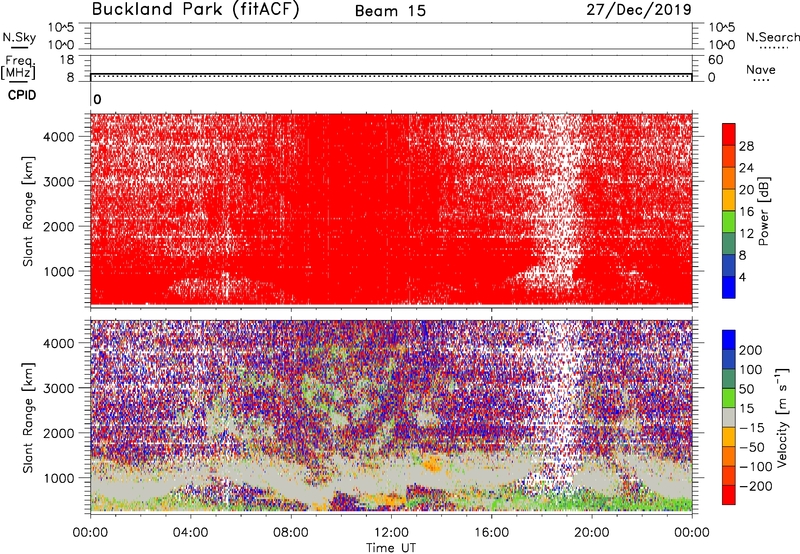Click the '08:00' time axis tick label

[x=291, y=533]
